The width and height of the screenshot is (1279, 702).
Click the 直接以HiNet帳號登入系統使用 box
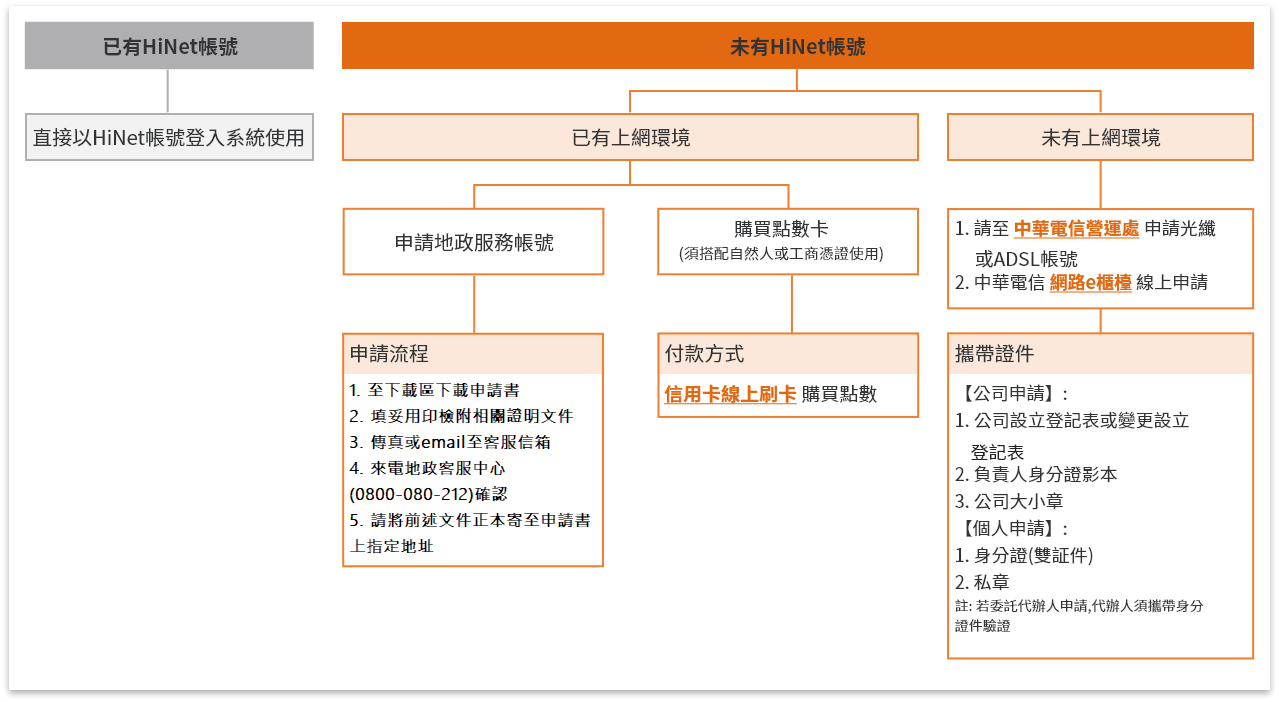(x=169, y=137)
